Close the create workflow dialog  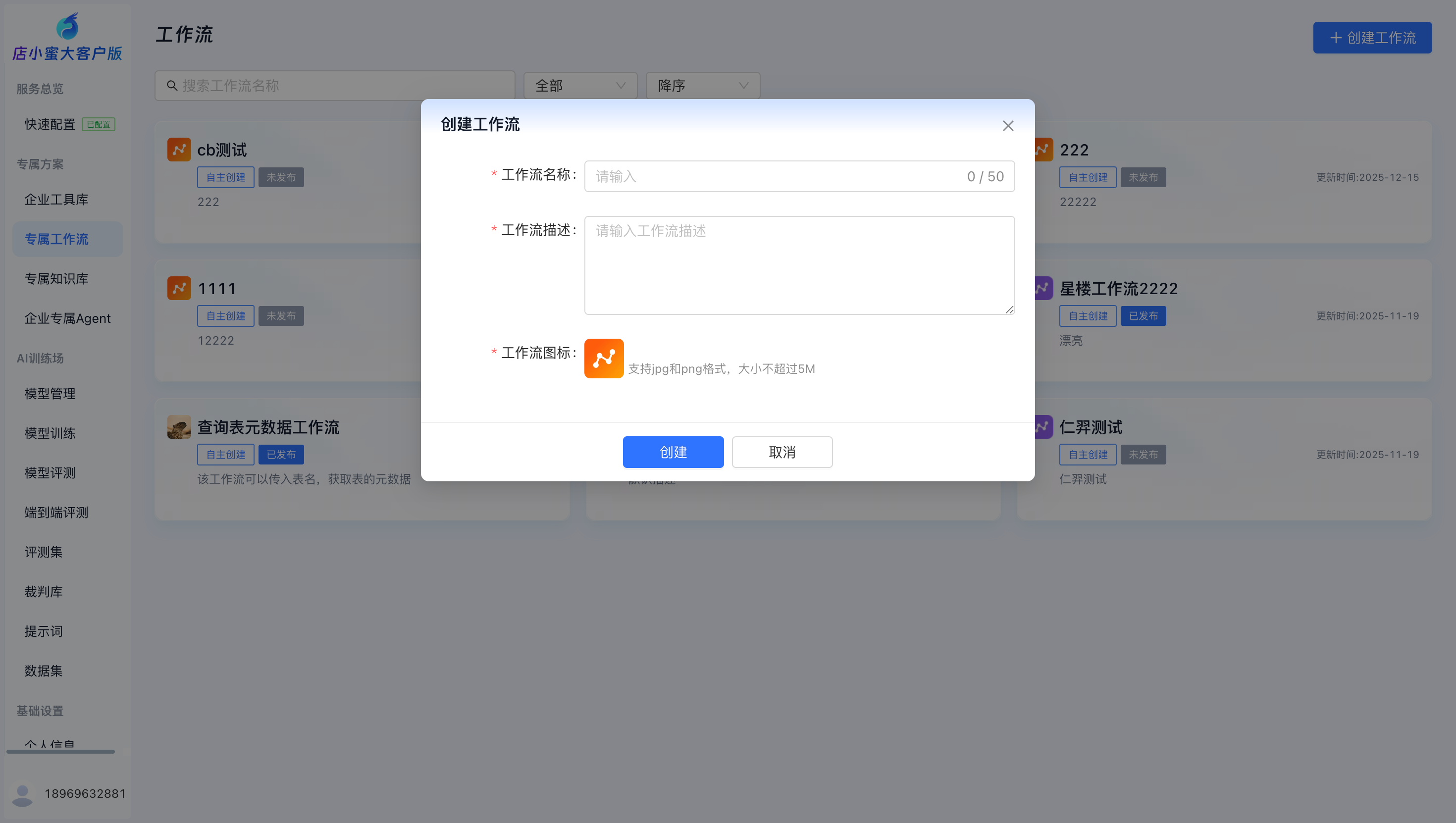(1008, 125)
